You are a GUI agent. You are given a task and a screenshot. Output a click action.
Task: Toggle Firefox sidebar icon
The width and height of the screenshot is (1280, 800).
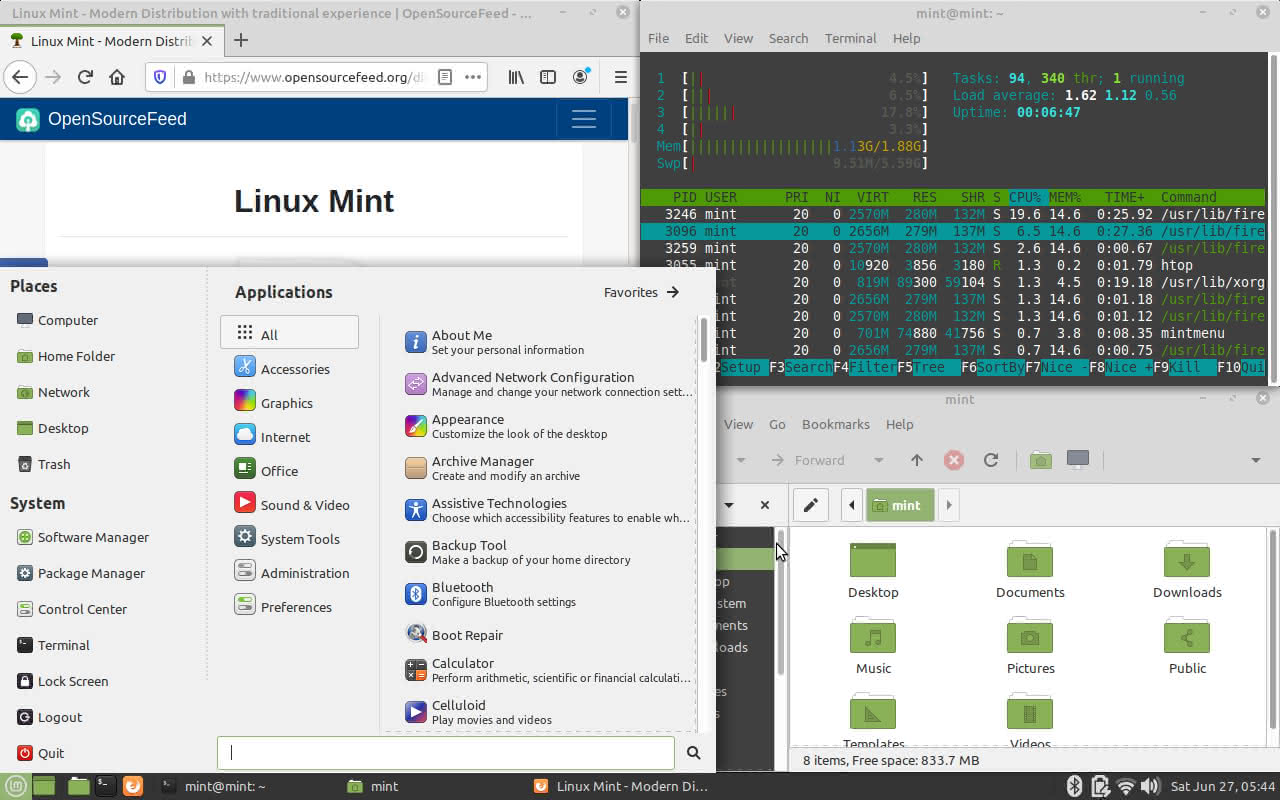point(548,77)
